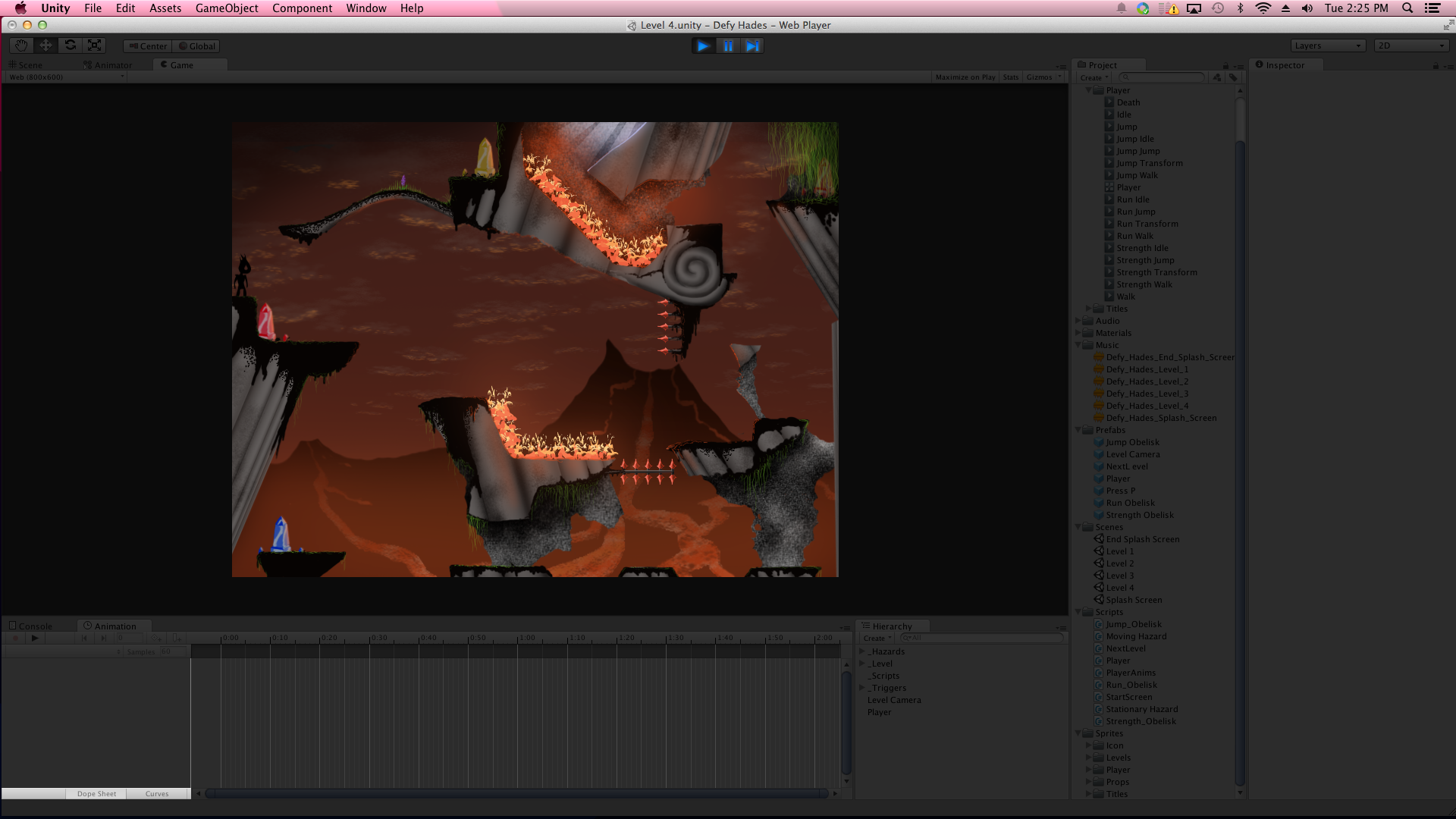Select the Move (translate) tool
This screenshot has width=1456, height=819.
pos(45,45)
